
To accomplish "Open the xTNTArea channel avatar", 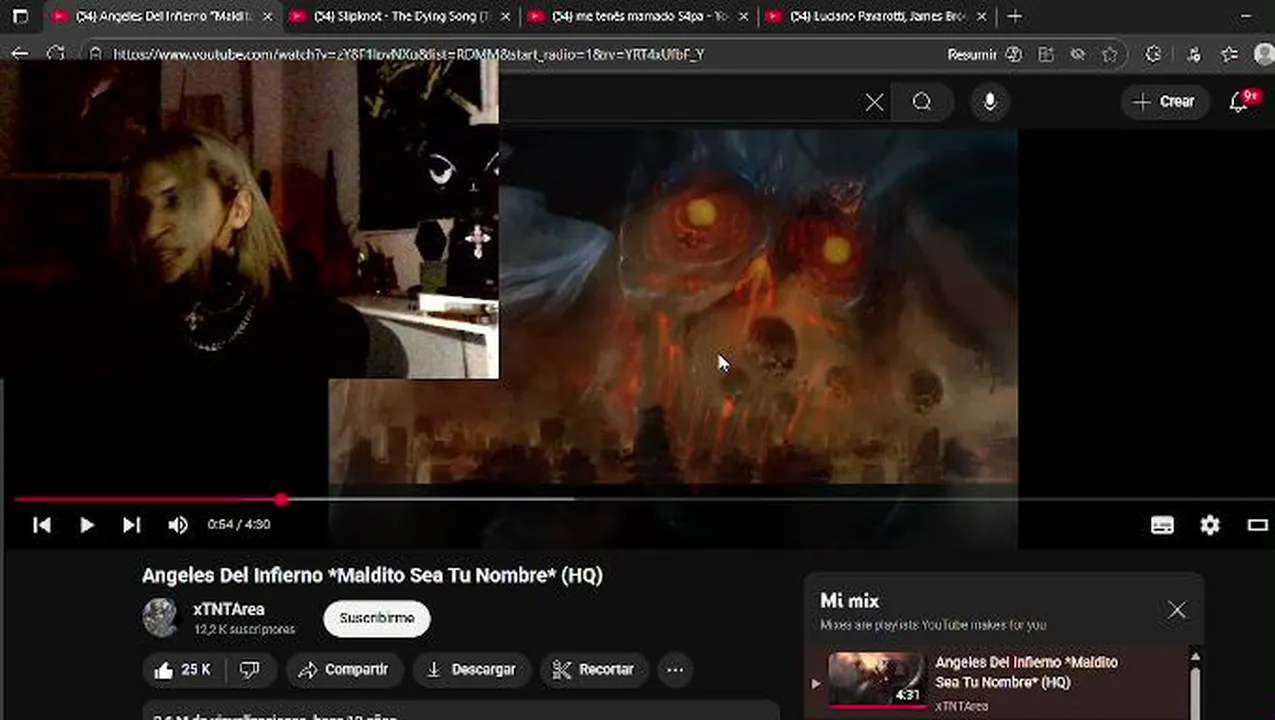I will coord(160,618).
